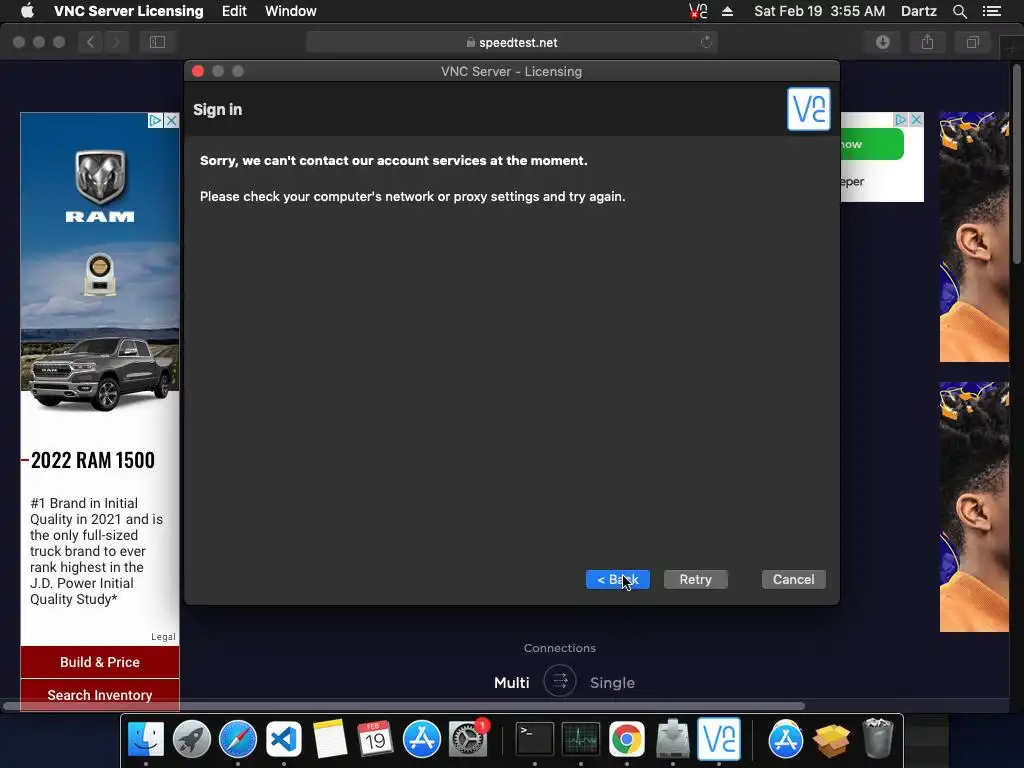Click the horizontal scrollbar at page bottom
1024x768 pixels.
(404, 706)
